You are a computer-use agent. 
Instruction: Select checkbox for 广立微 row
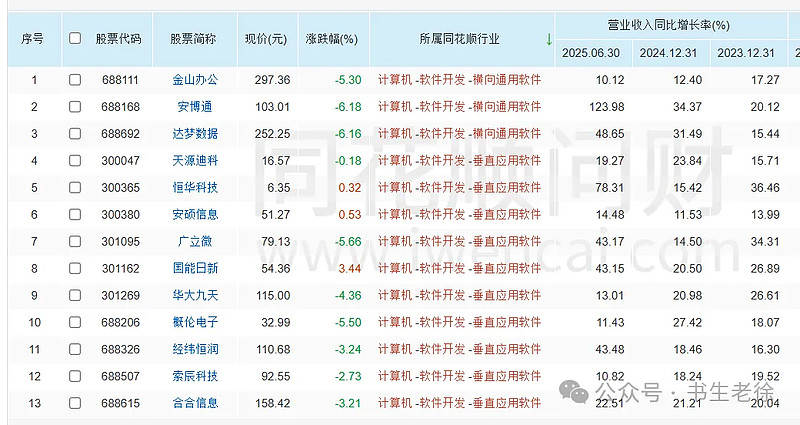click(75, 241)
